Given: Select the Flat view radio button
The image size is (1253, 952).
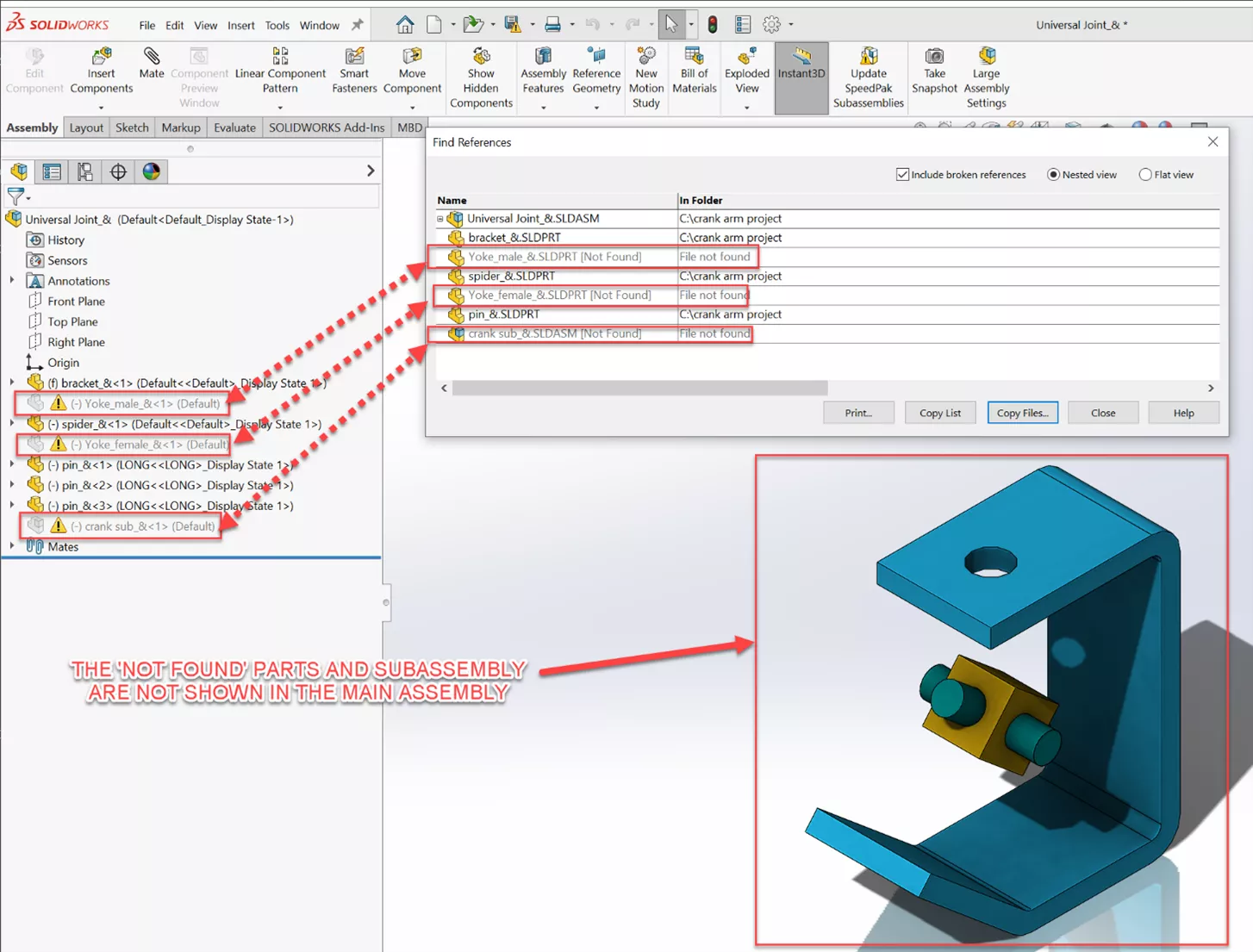Looking at the screenshot, I should [1145, 175].
